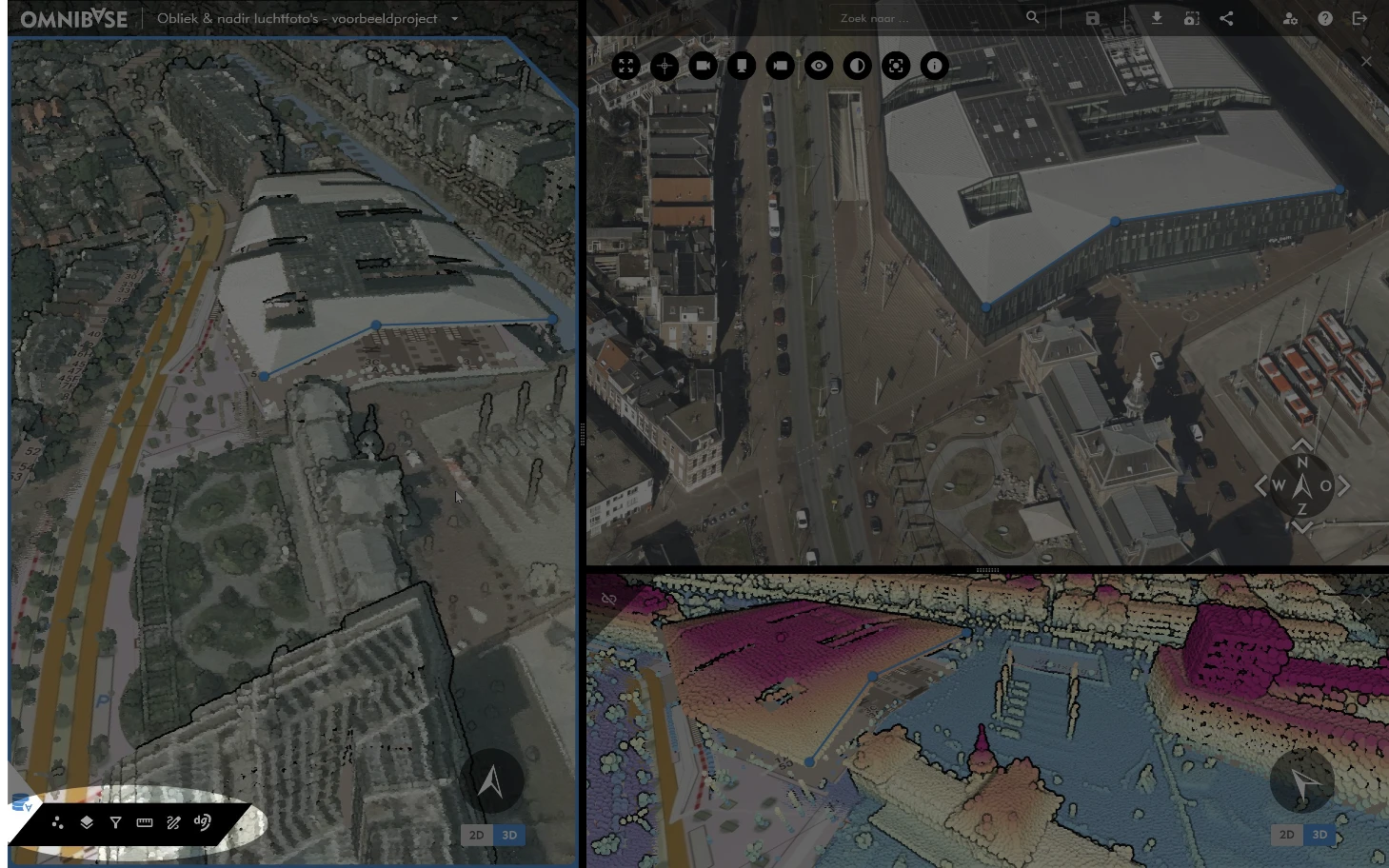The image size is (1389, 868).
Task: Click the download icon in top bar
Action: (x=1156, y=18)
